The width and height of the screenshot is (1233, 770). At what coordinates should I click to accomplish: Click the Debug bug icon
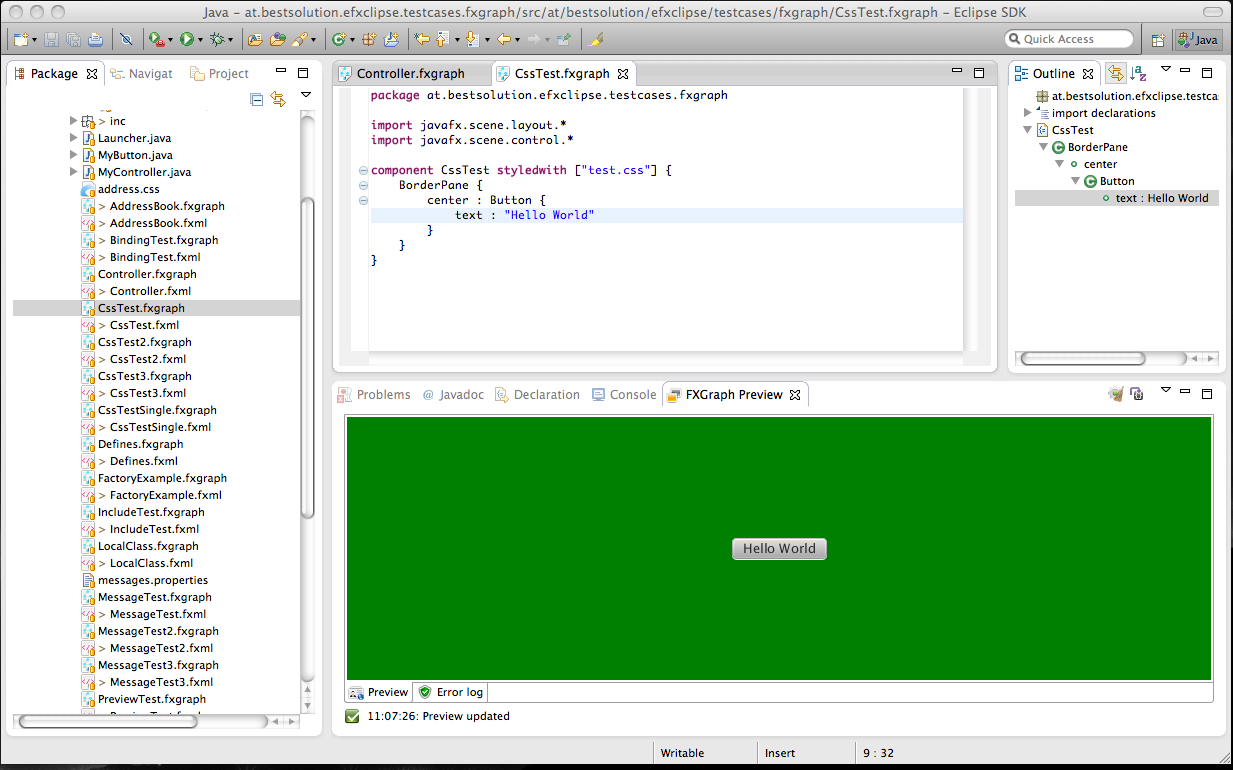tap(216, 40)
